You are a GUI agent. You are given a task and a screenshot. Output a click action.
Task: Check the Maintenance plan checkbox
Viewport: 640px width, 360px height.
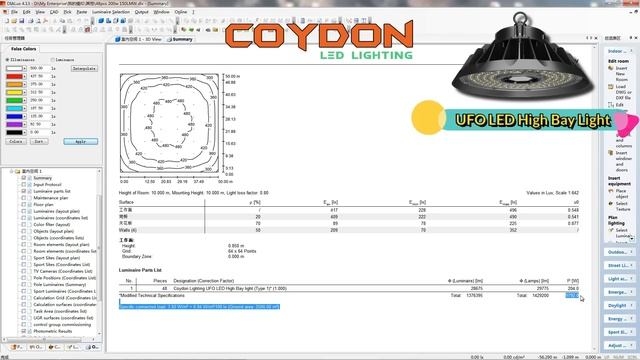24,198
